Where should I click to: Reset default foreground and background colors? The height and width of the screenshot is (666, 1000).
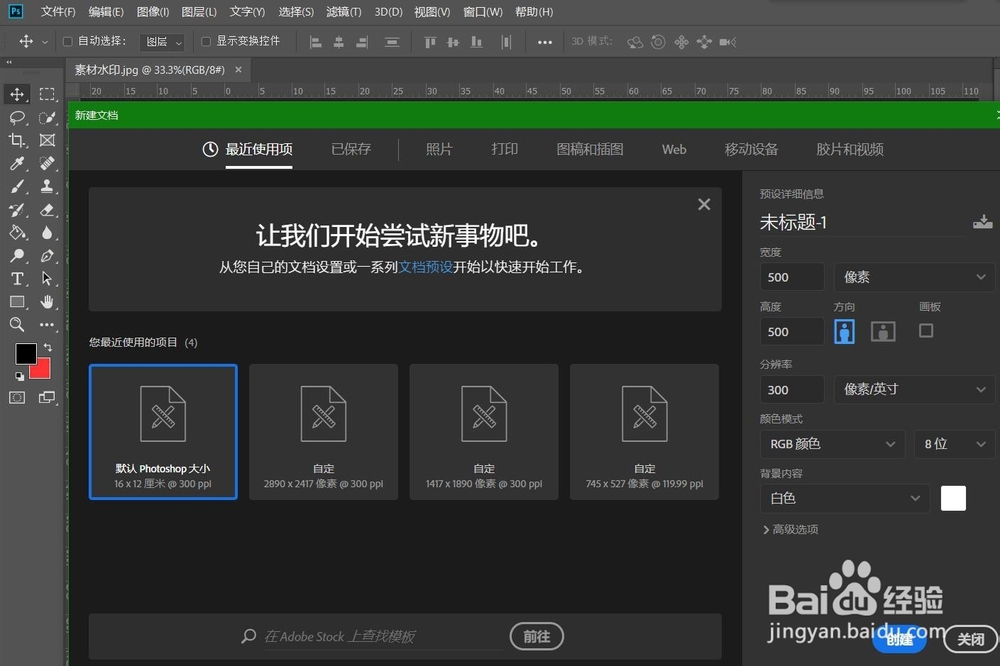pyautogui.click(x=20, y=376)
